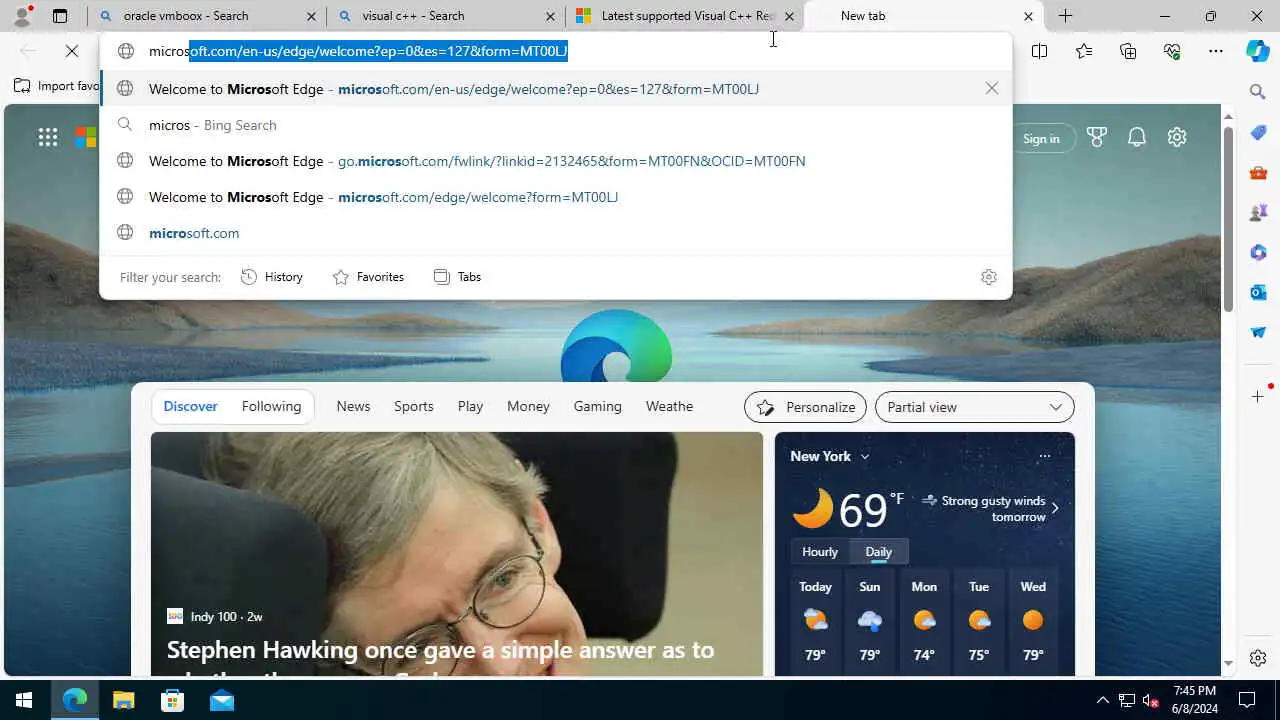Open the sidebar Outlook icon
1280x720 pixels.
point(1258,292)
